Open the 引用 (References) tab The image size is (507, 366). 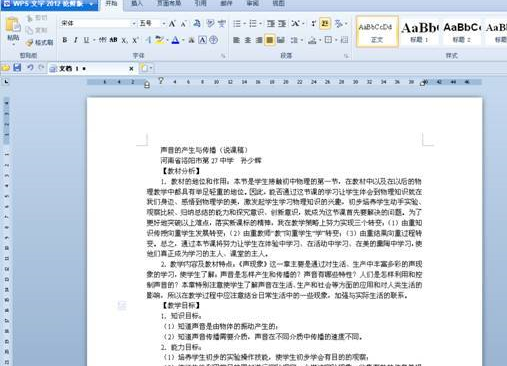pyautogui.click(x=200, y=3)
